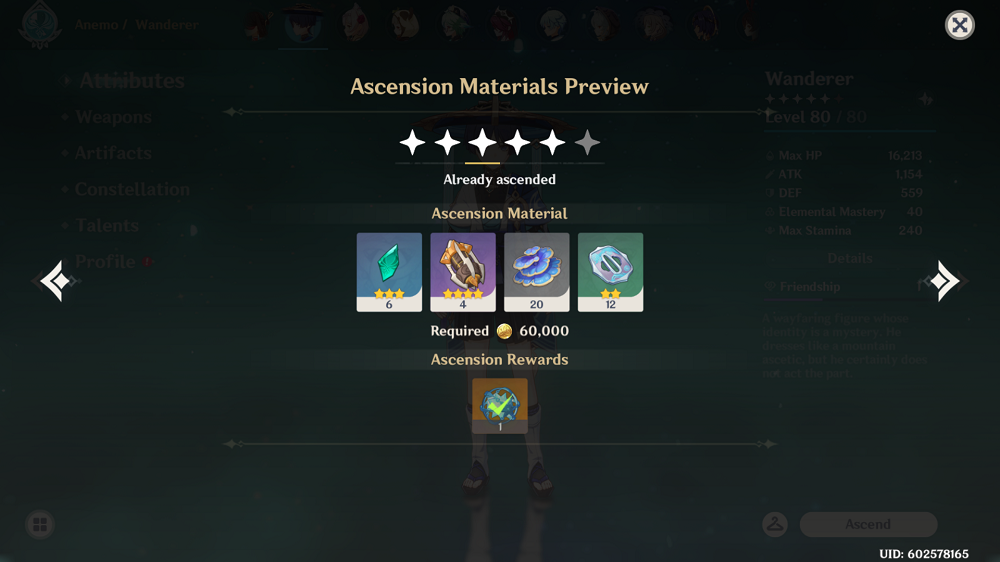Image resolution: width=1000 pixels, height=562 pixels.
Task: Select the third ascension phase star
Action: click(x=482, y=142)
